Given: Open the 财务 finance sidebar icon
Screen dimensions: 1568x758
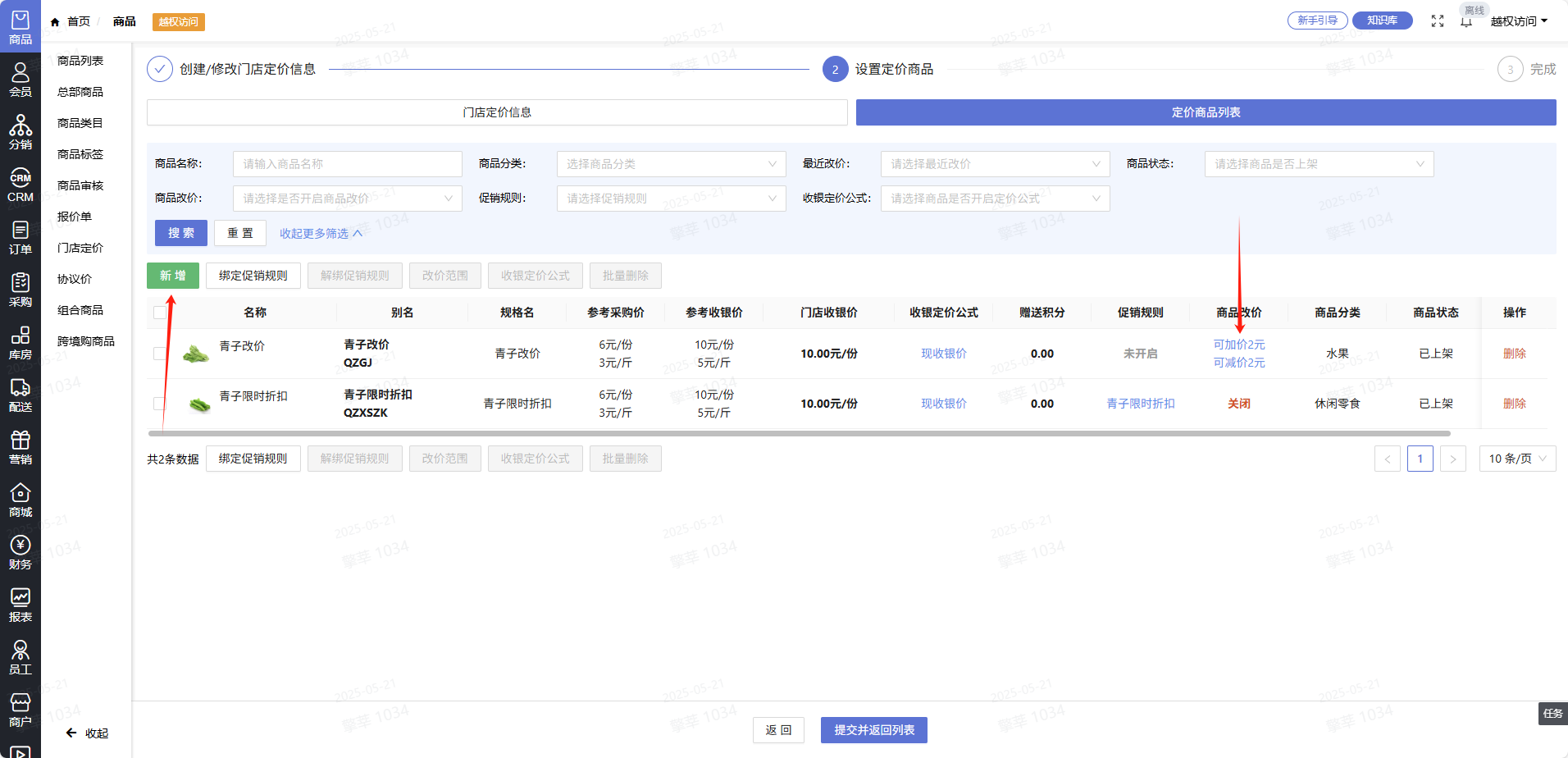Looking at the screenshot, I should pyautogui.click(x=21, y=552).
